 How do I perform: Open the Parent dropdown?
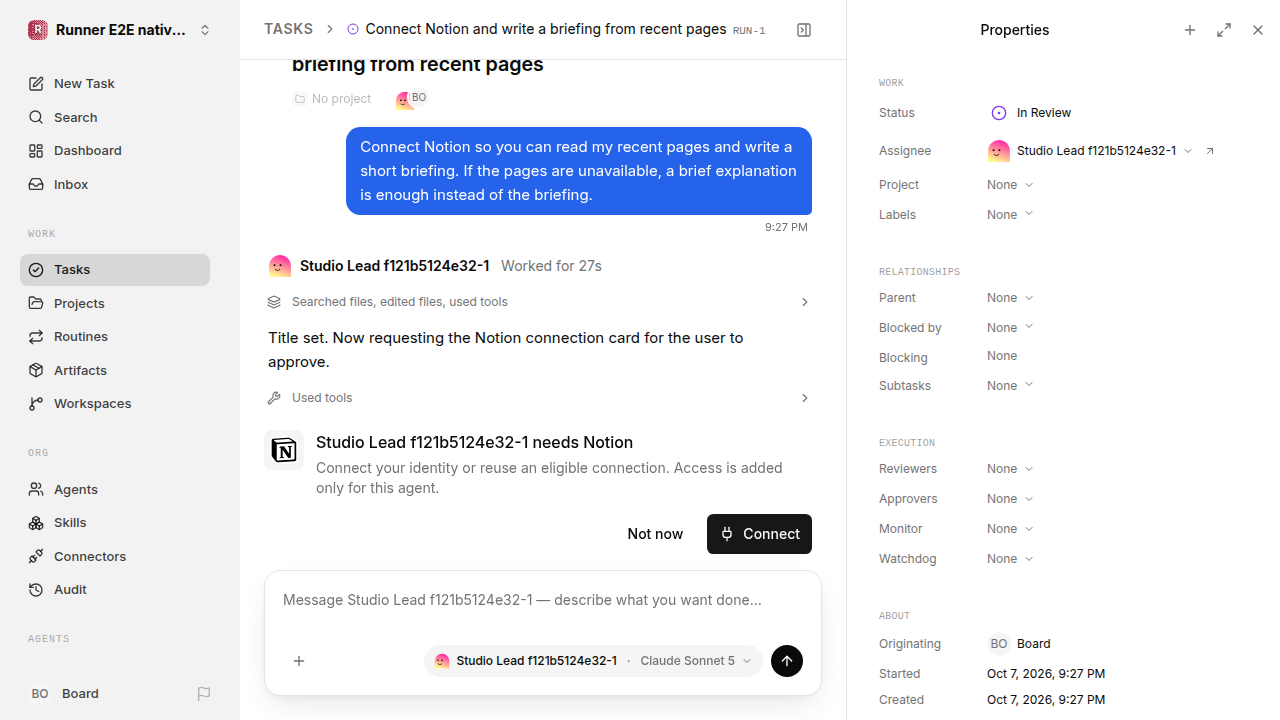[x=1010, y=298]
